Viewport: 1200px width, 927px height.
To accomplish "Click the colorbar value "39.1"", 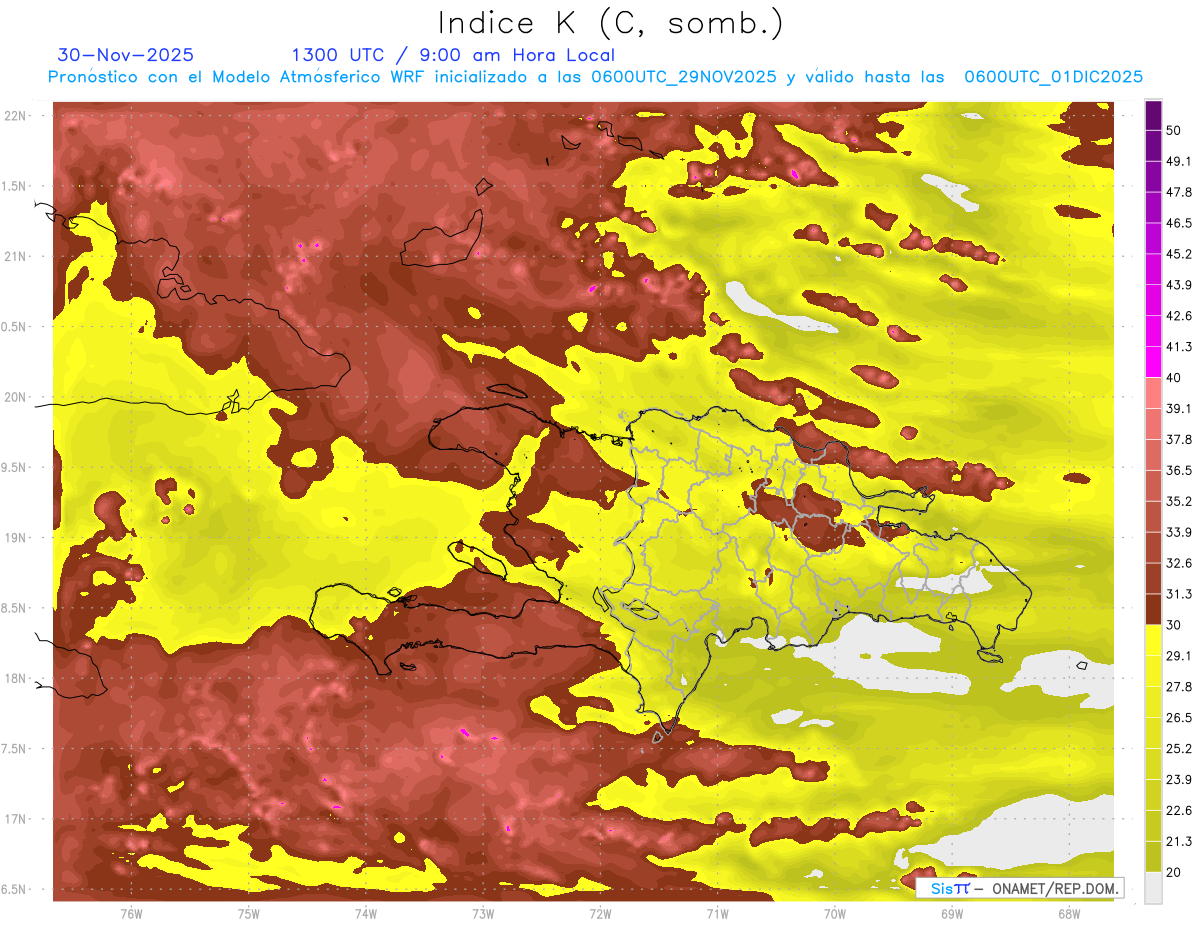I will click(x=1178, y=409).
